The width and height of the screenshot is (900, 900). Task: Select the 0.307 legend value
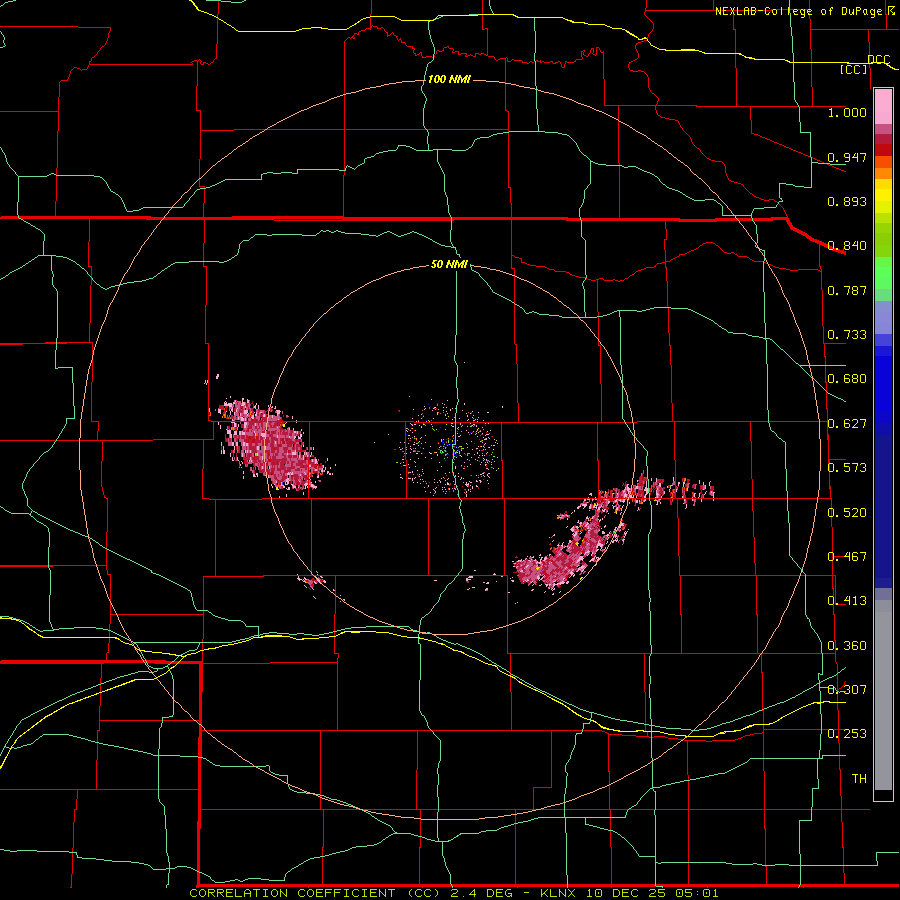(847, 689)
